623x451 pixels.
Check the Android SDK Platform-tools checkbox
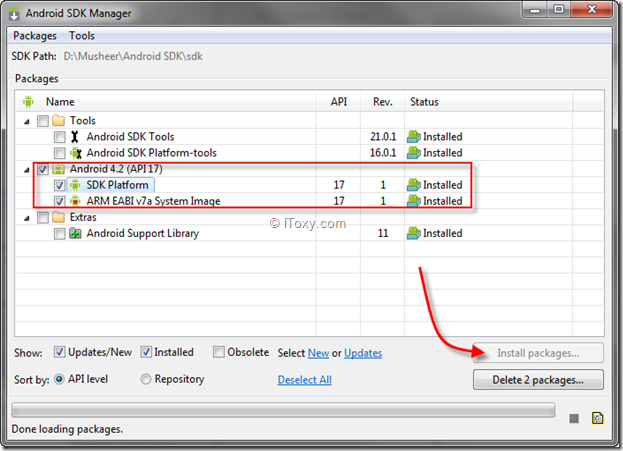[x=60, y=153]
